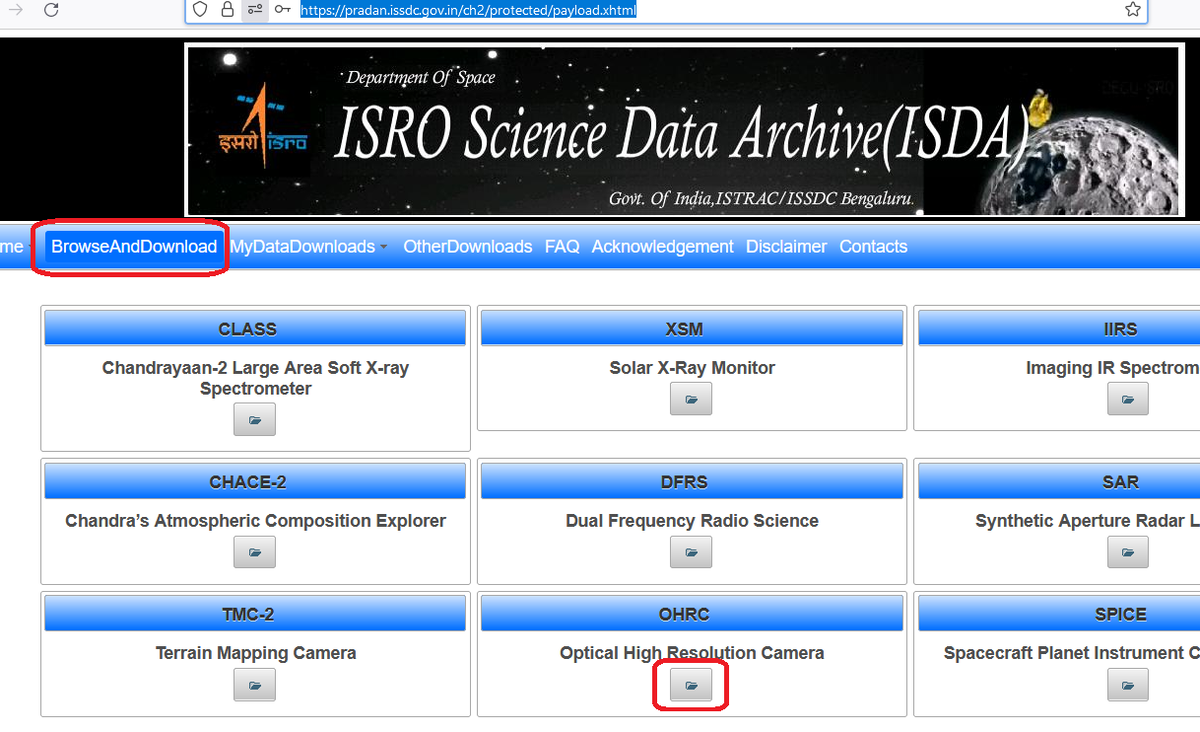Click 'Dual Frequency Radio Science' text
Screen dimensions: 1200x732
click(692, 521)
